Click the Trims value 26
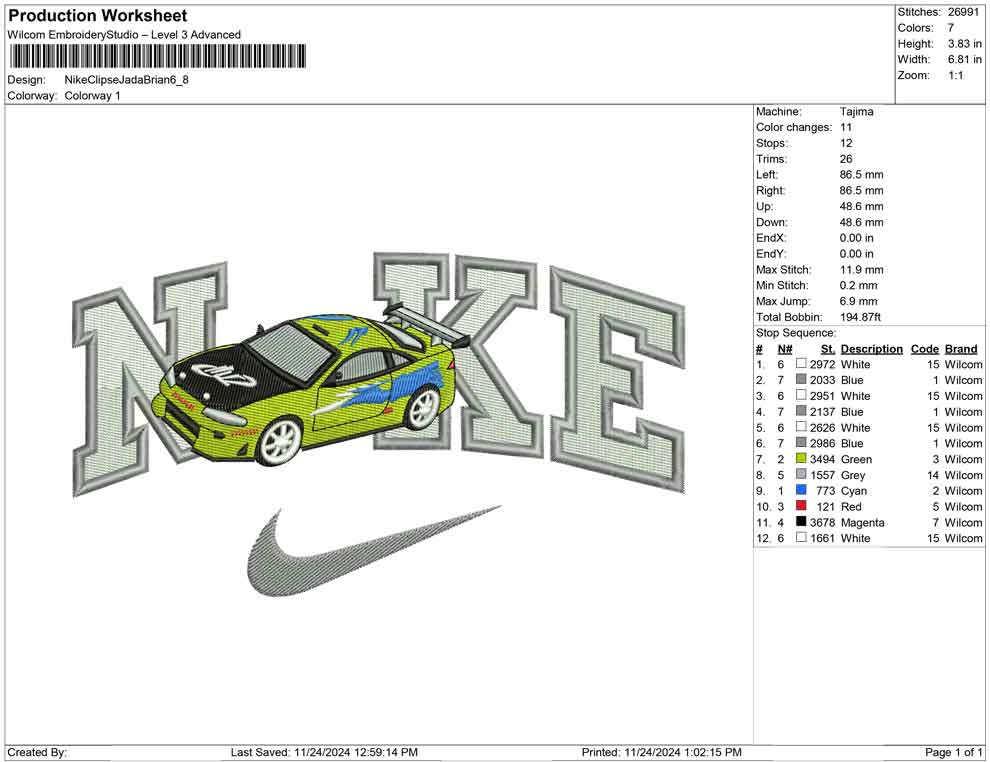 pos(846,159)
